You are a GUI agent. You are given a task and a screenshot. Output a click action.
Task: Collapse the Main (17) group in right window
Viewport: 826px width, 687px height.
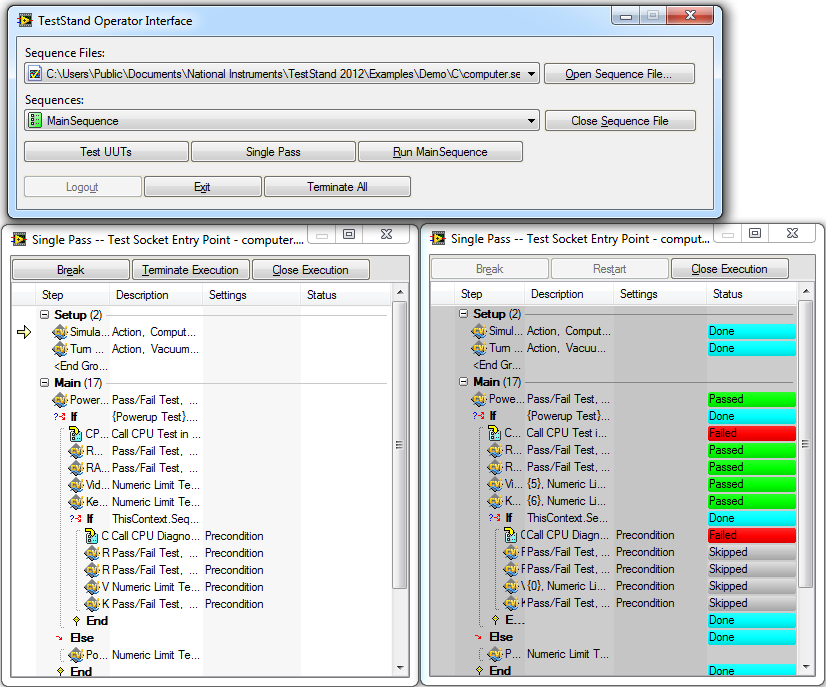point(464,382)
